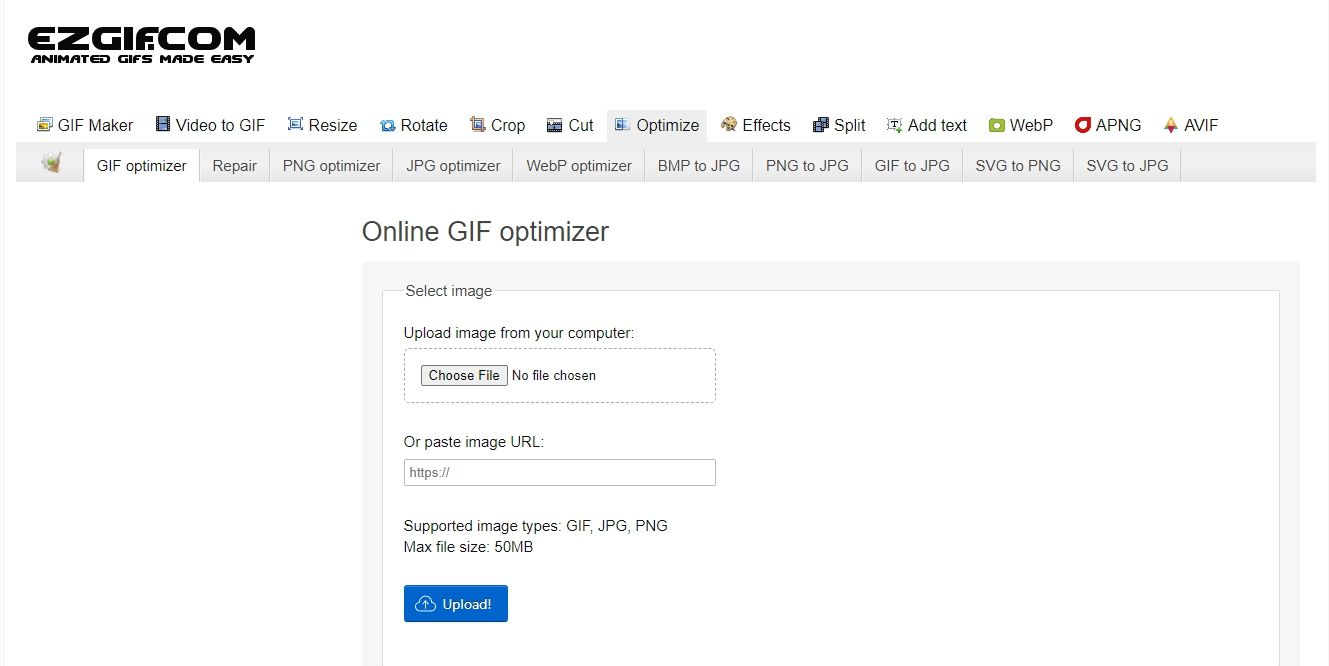Switch to the Repair tab
1329x666 pixels.
click(234, 166)
